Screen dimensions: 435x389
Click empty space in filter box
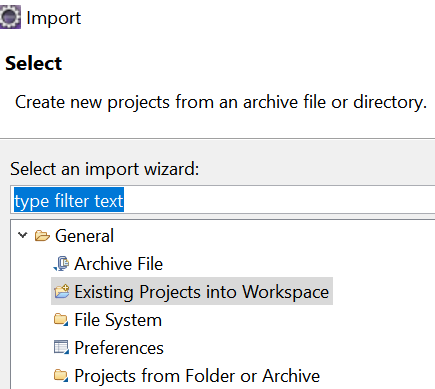pos(279,200)
